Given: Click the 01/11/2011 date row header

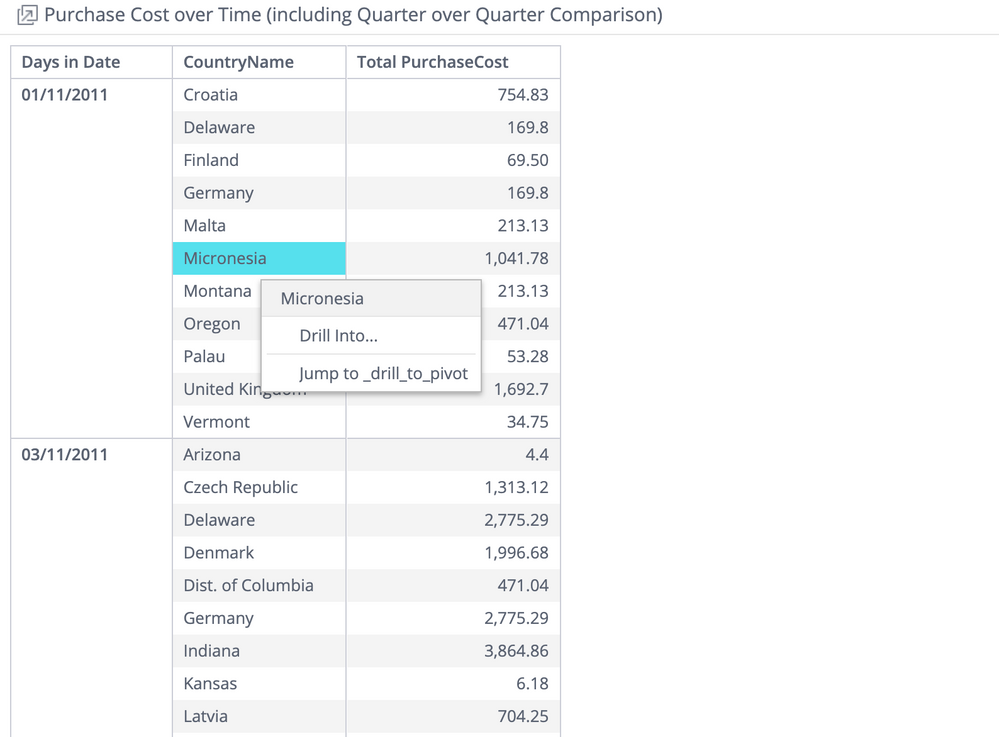Looking at the screenshot, I should [x=65, y=95].
